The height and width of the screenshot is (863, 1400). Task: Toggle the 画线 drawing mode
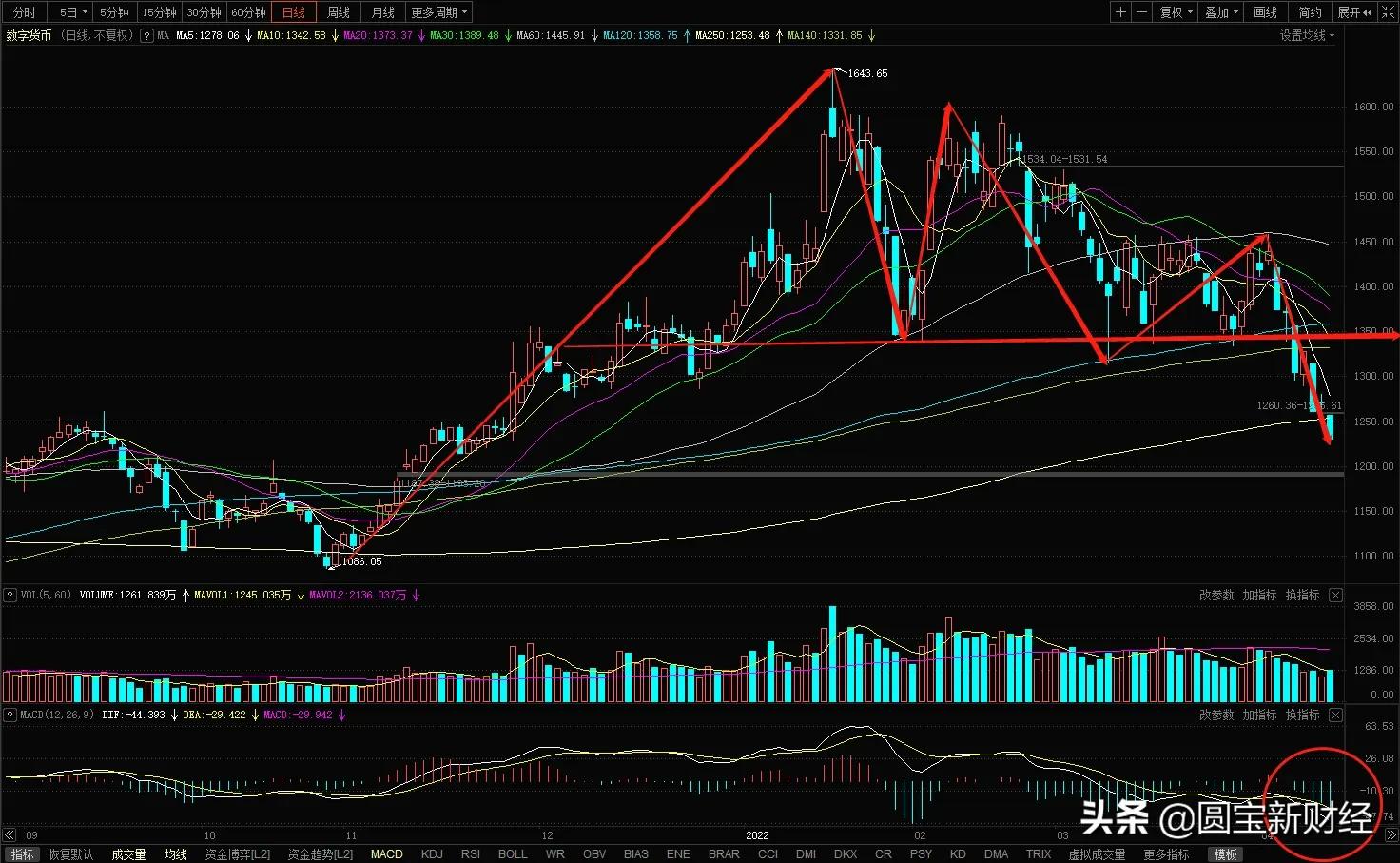coord(1265,12)
